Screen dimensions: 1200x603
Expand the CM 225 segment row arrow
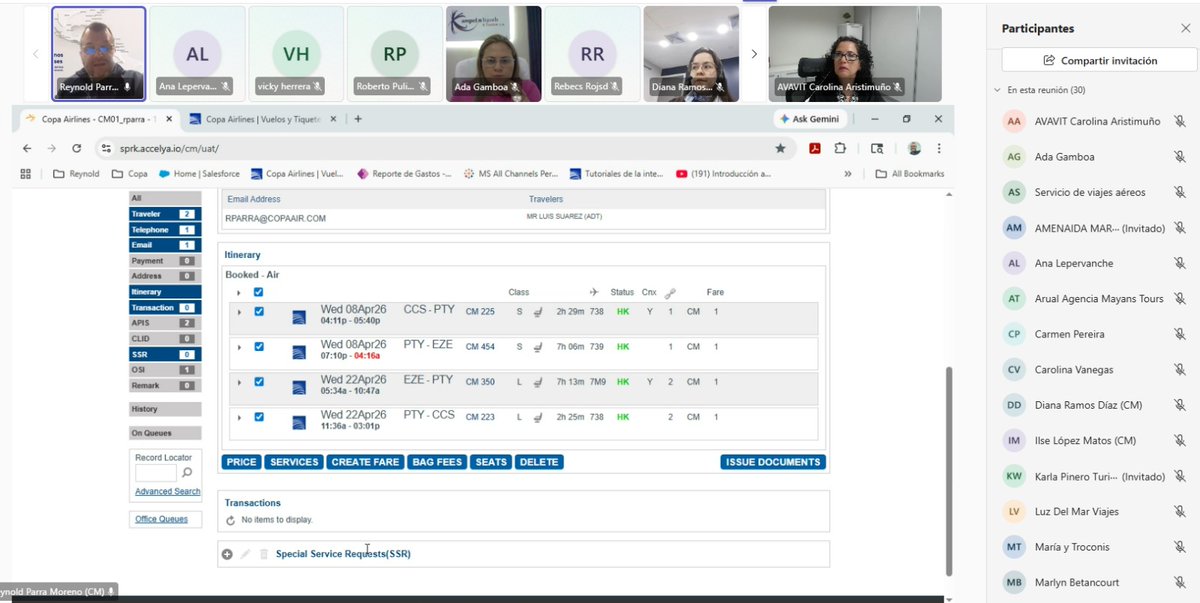239,312
